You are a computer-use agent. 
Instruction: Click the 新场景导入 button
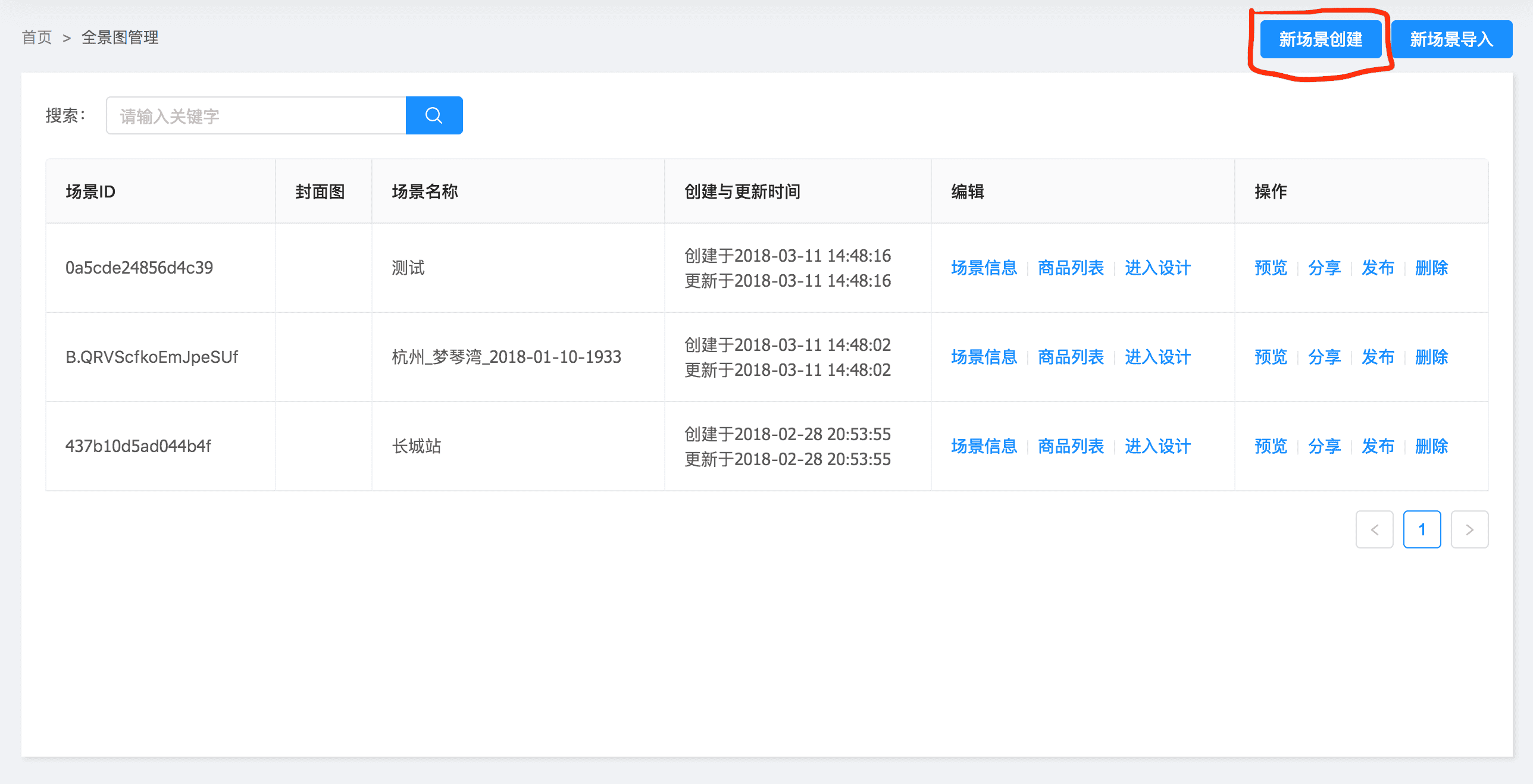point(1451,39)
